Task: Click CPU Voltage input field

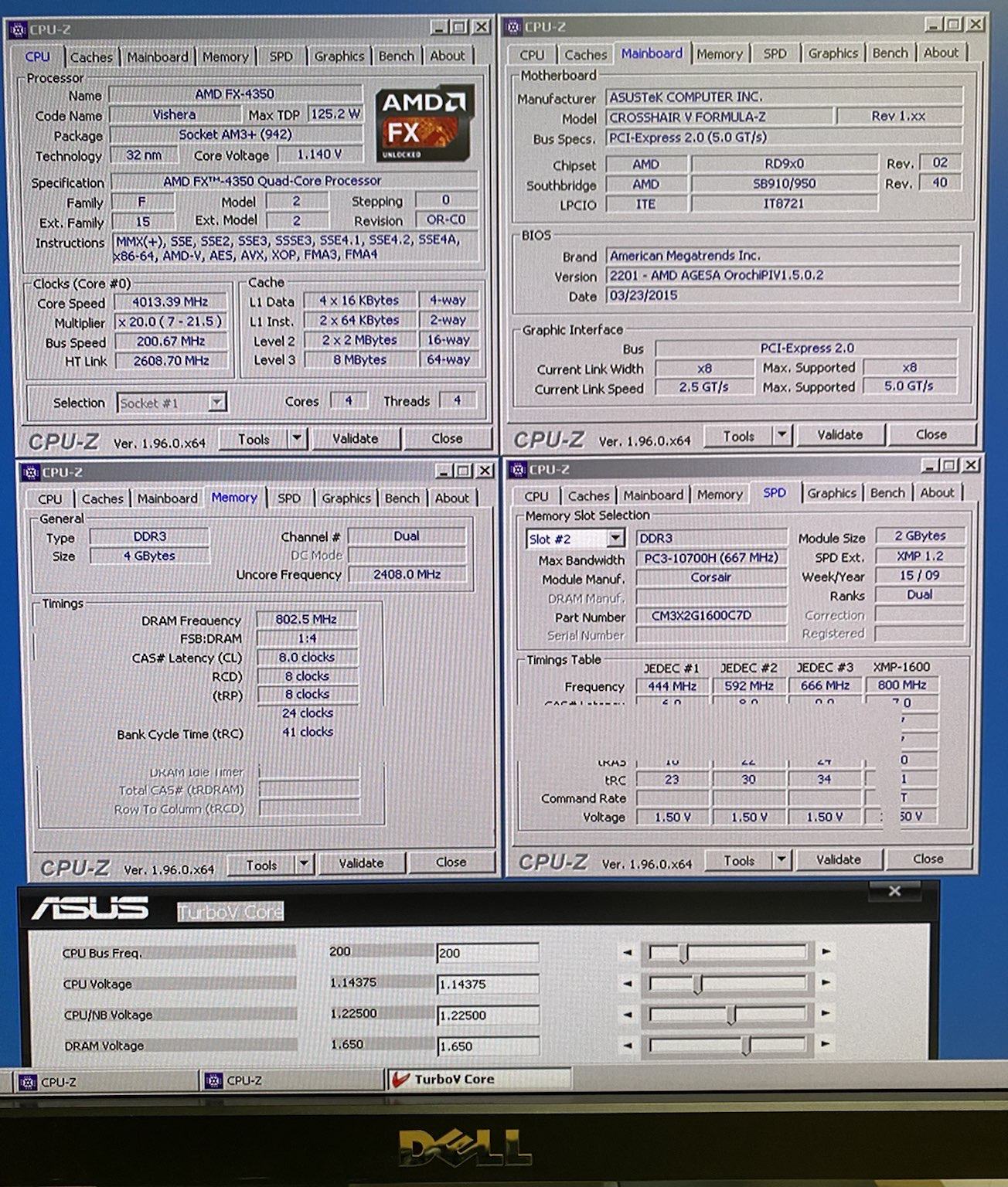Action: coord(487,984)
